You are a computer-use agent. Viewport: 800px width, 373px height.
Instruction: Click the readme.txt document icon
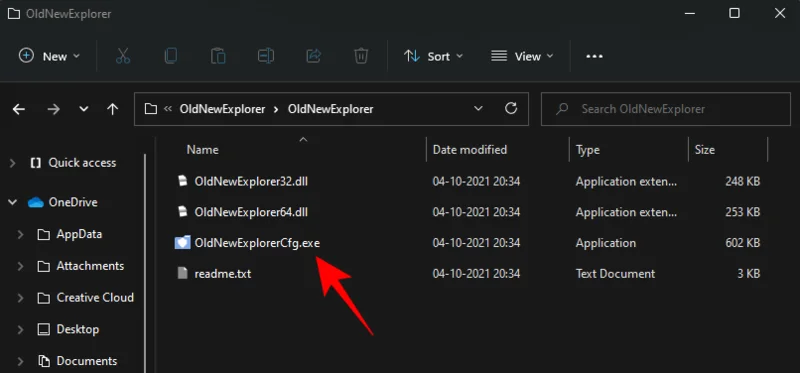click(183, 273)
